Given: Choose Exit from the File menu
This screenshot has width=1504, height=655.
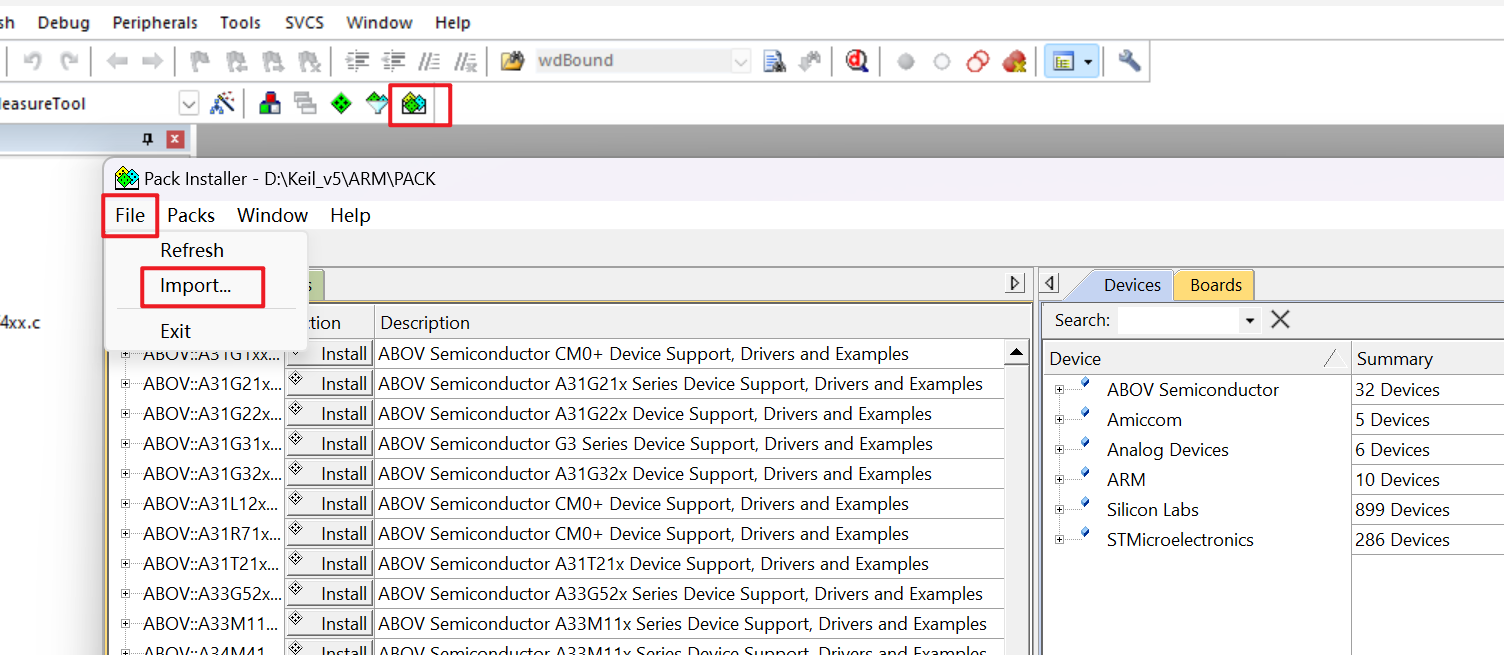Looking at the screenshot, I should pos(175,331).
